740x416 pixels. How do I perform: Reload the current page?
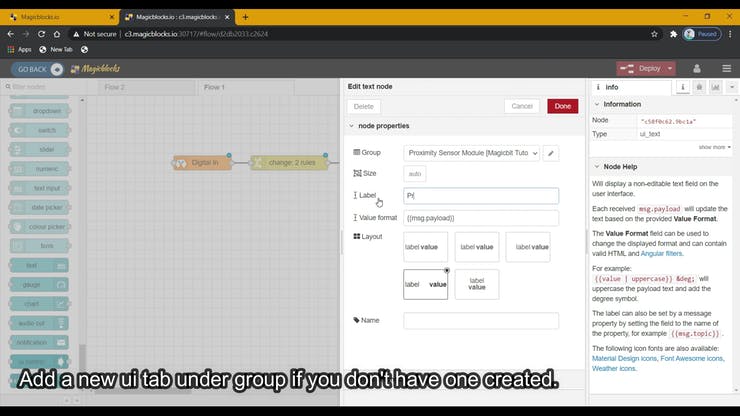tap(42, 34)
